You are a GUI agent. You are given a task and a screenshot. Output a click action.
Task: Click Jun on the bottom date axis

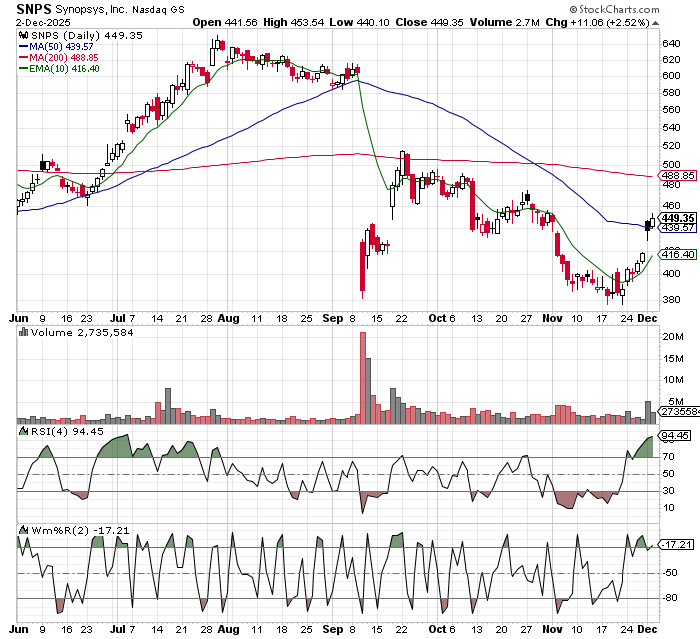[x=19, y=630]
